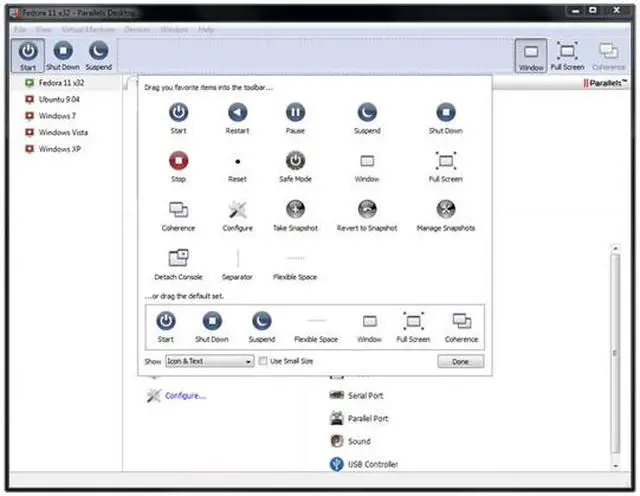This screenshot has width=640, height=496.
Task: Click the Parallel Port device entry
Action: 359,418
